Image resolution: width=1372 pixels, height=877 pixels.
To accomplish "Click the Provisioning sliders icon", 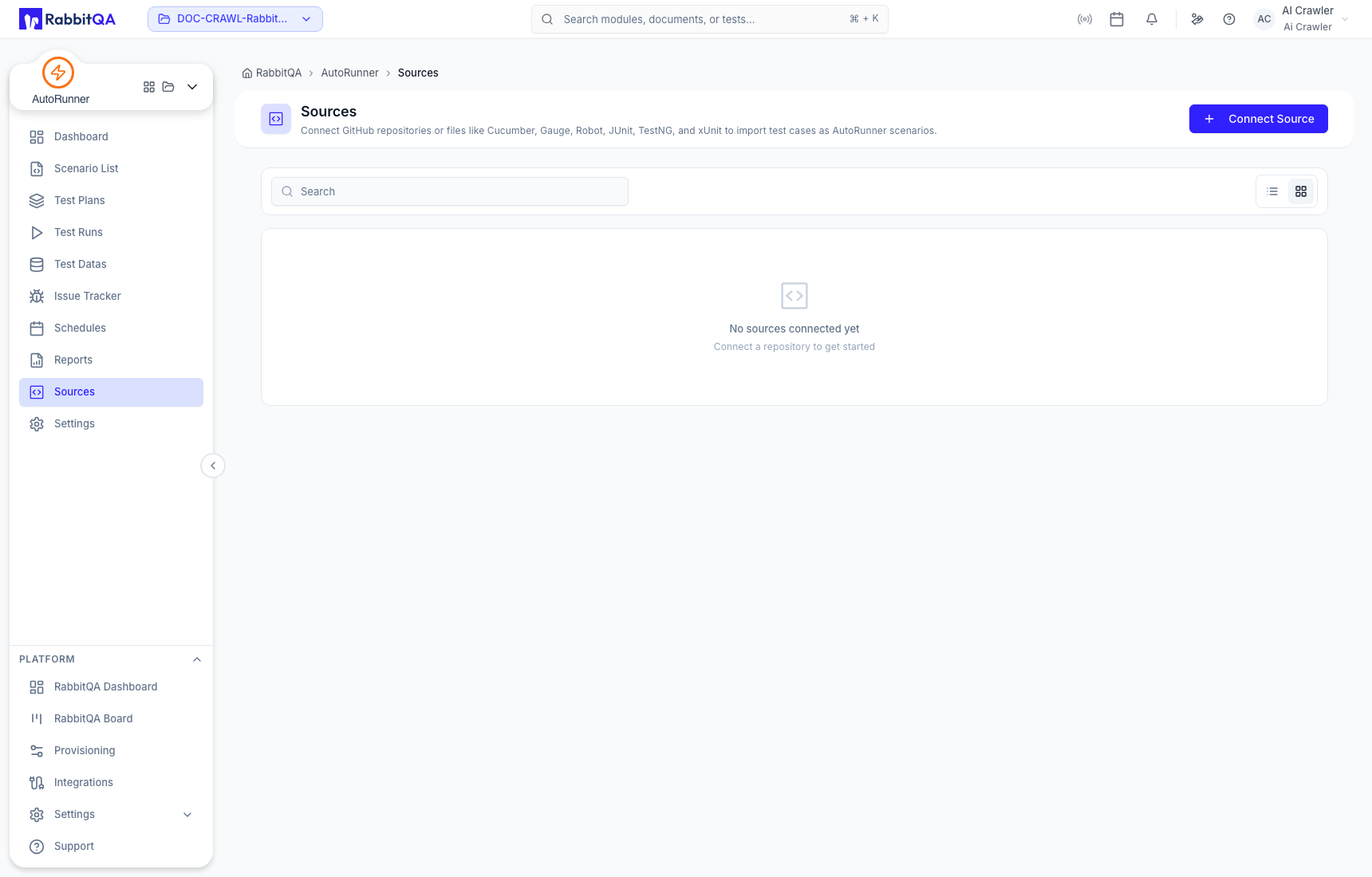I will point(37,751).
